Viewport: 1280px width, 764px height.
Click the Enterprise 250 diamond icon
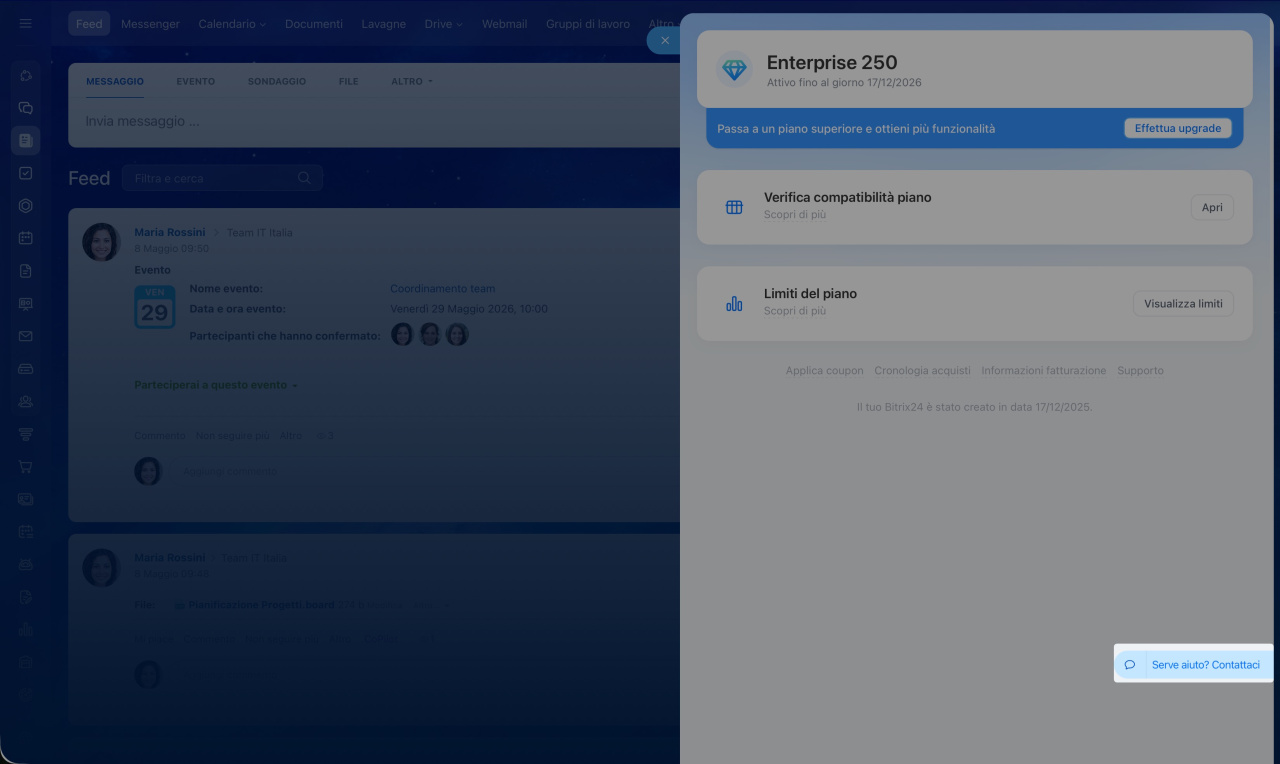(734, 69)
